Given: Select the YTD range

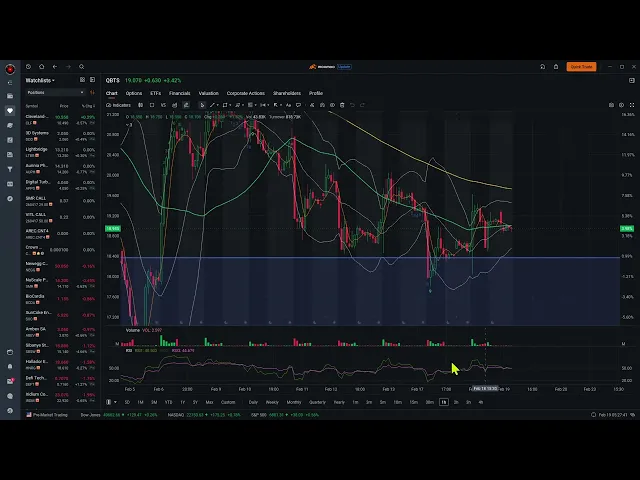Looking at the screenshot, I should point(168,402).
